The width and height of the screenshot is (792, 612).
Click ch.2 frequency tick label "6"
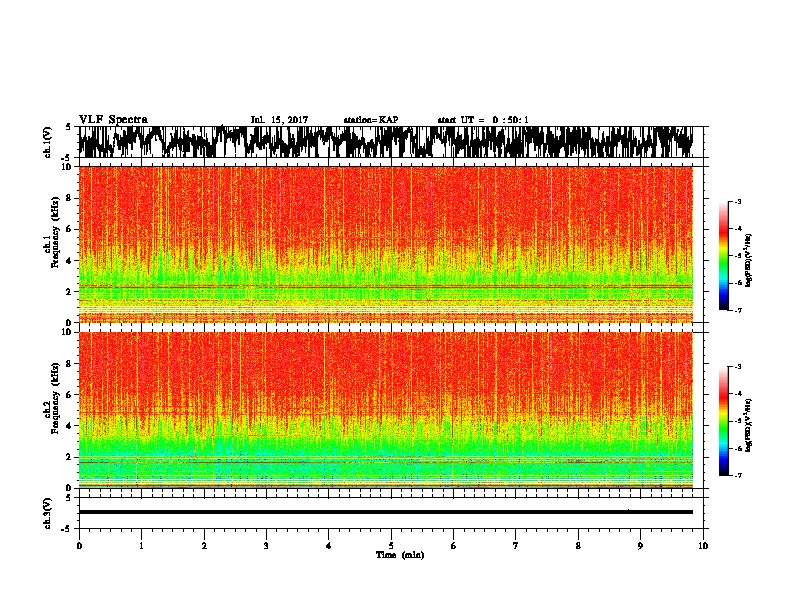(69, 395)
